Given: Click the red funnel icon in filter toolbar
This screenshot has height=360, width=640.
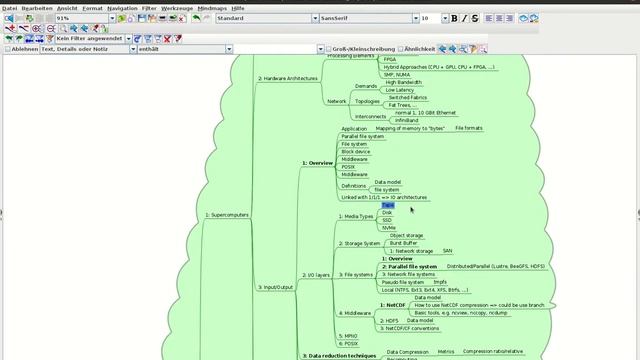Looking at the screenshot, I should pos(178,39).
